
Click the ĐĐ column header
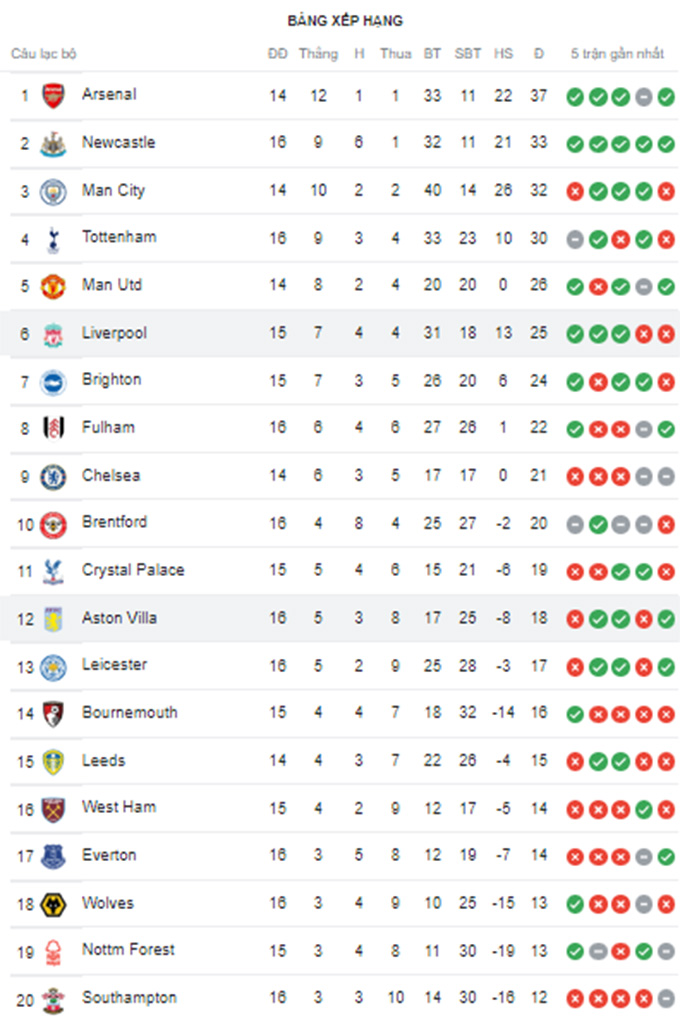[277, 54]
